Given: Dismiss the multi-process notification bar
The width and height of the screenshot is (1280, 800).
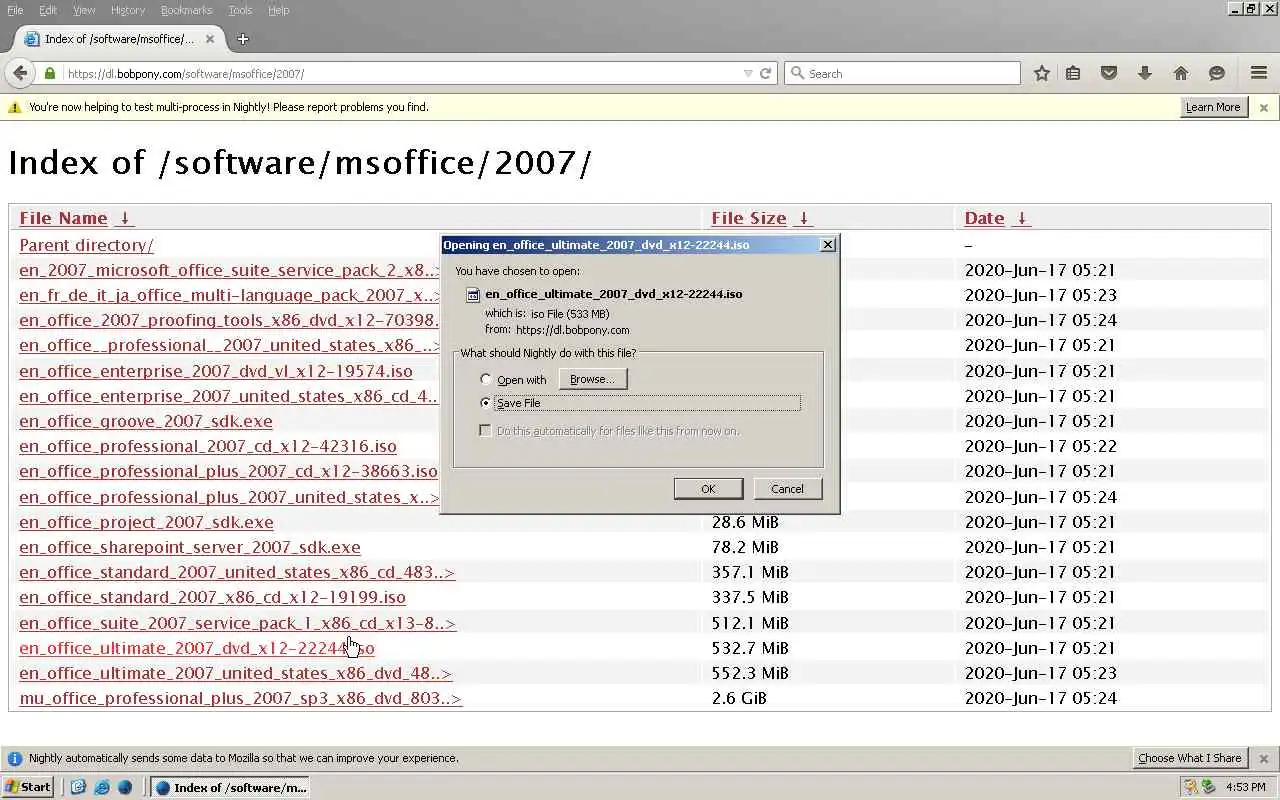Looking at the screenshot, I should click(1263, 107).
